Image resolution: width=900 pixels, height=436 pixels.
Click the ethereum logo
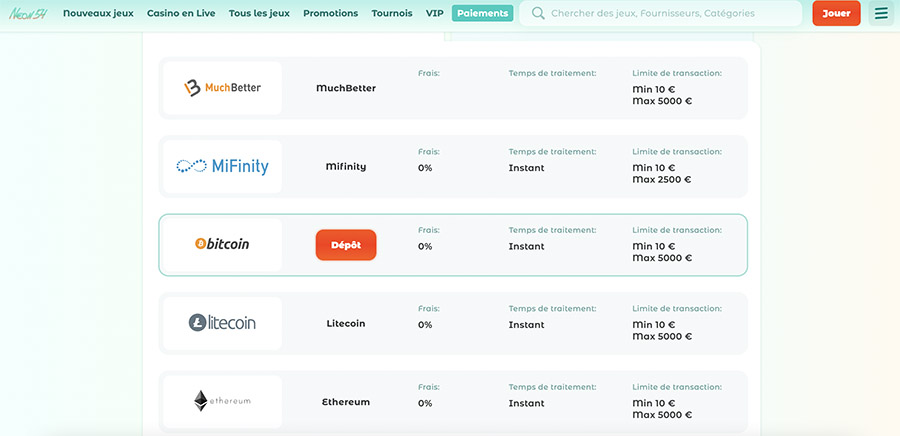[x=222, y=401]
